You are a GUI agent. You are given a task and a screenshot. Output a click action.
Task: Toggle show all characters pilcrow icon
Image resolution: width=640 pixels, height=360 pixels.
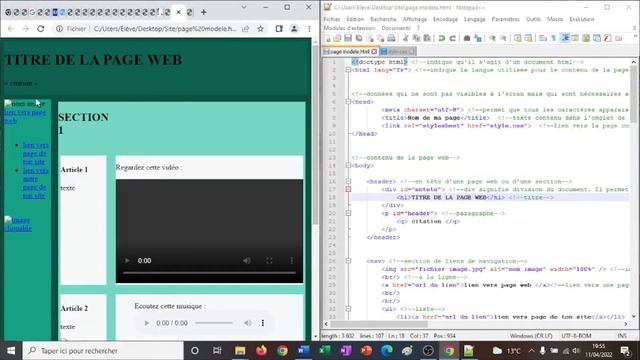pyautogui.click(x=553, y=38)
